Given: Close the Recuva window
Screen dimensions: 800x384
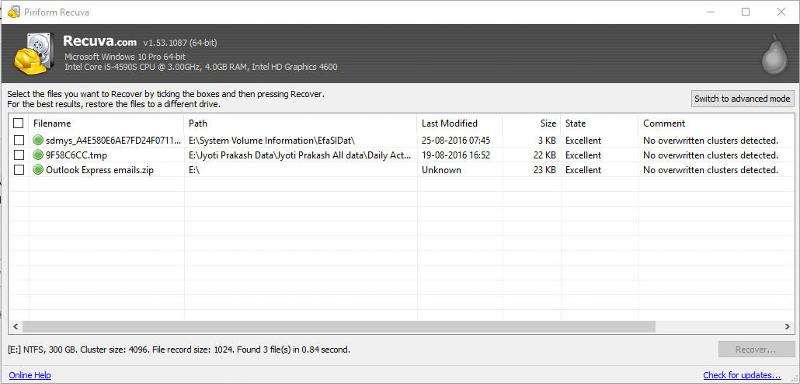Looking at the screenshot, I should click(781, 12).
